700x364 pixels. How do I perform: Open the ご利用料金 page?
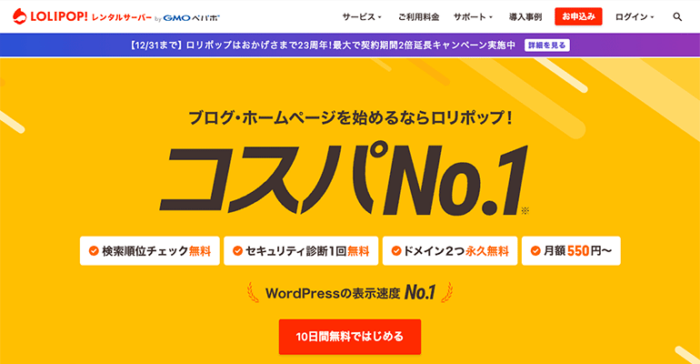click(x=418, y=17)
